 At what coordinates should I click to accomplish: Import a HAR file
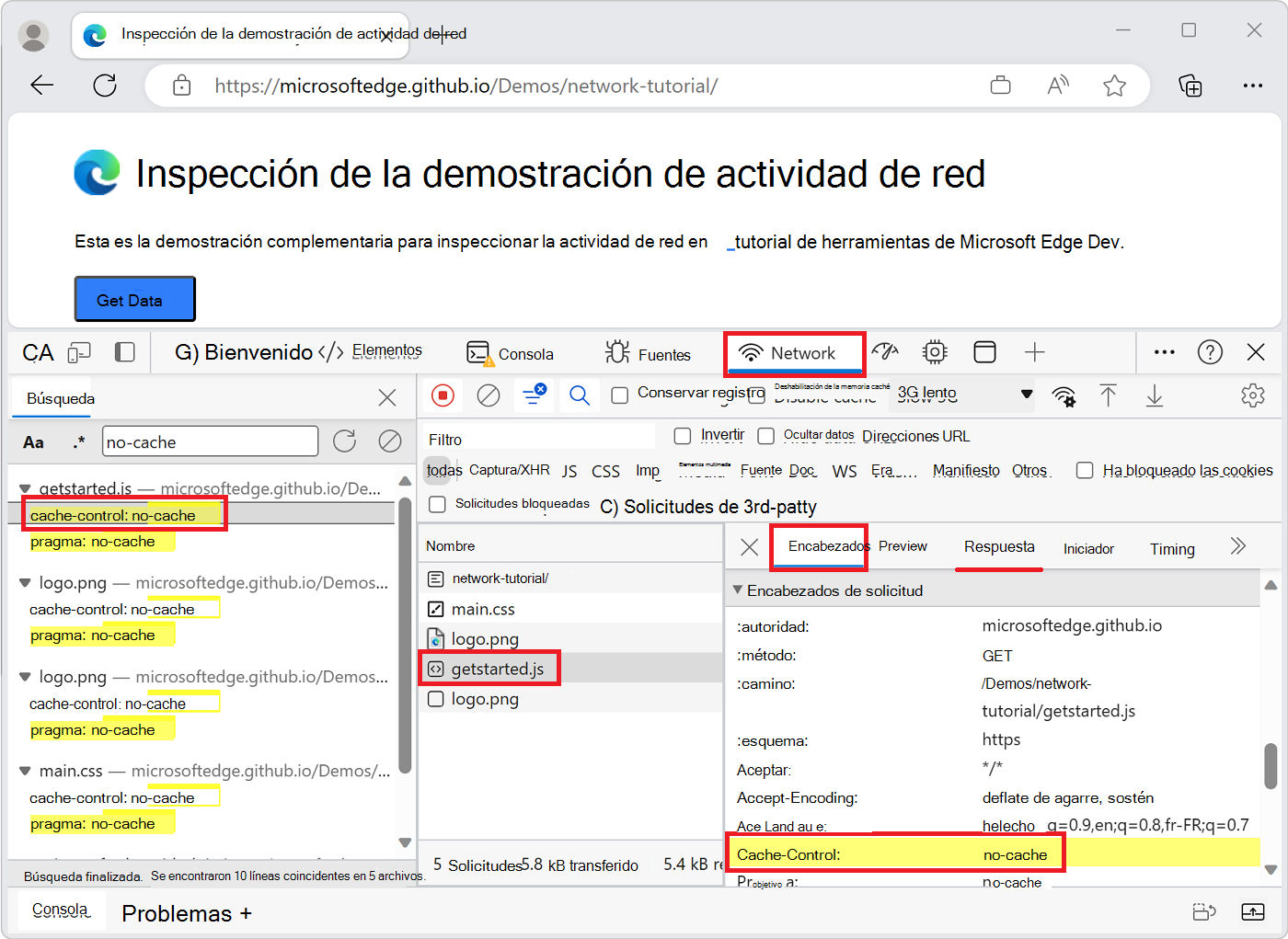pos(1109,395)
